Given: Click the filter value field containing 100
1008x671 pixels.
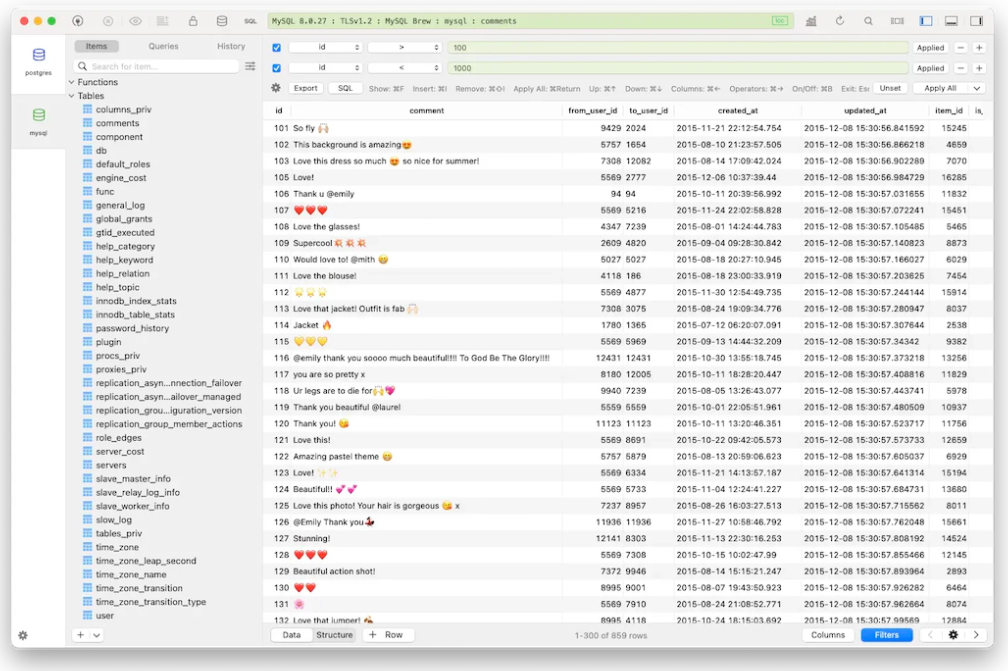Looking at the screenshot, I should [678, 48].
